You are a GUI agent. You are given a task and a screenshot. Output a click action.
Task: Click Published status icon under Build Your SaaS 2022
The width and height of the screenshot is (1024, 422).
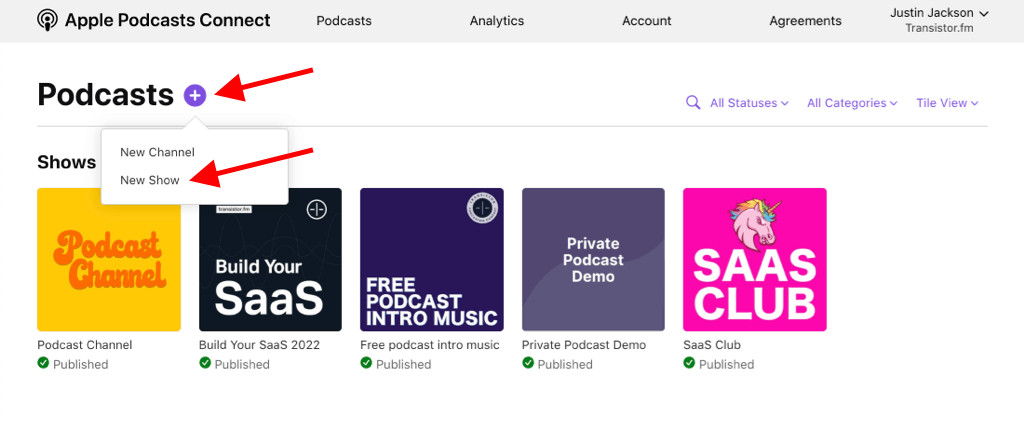pos(205,364)
